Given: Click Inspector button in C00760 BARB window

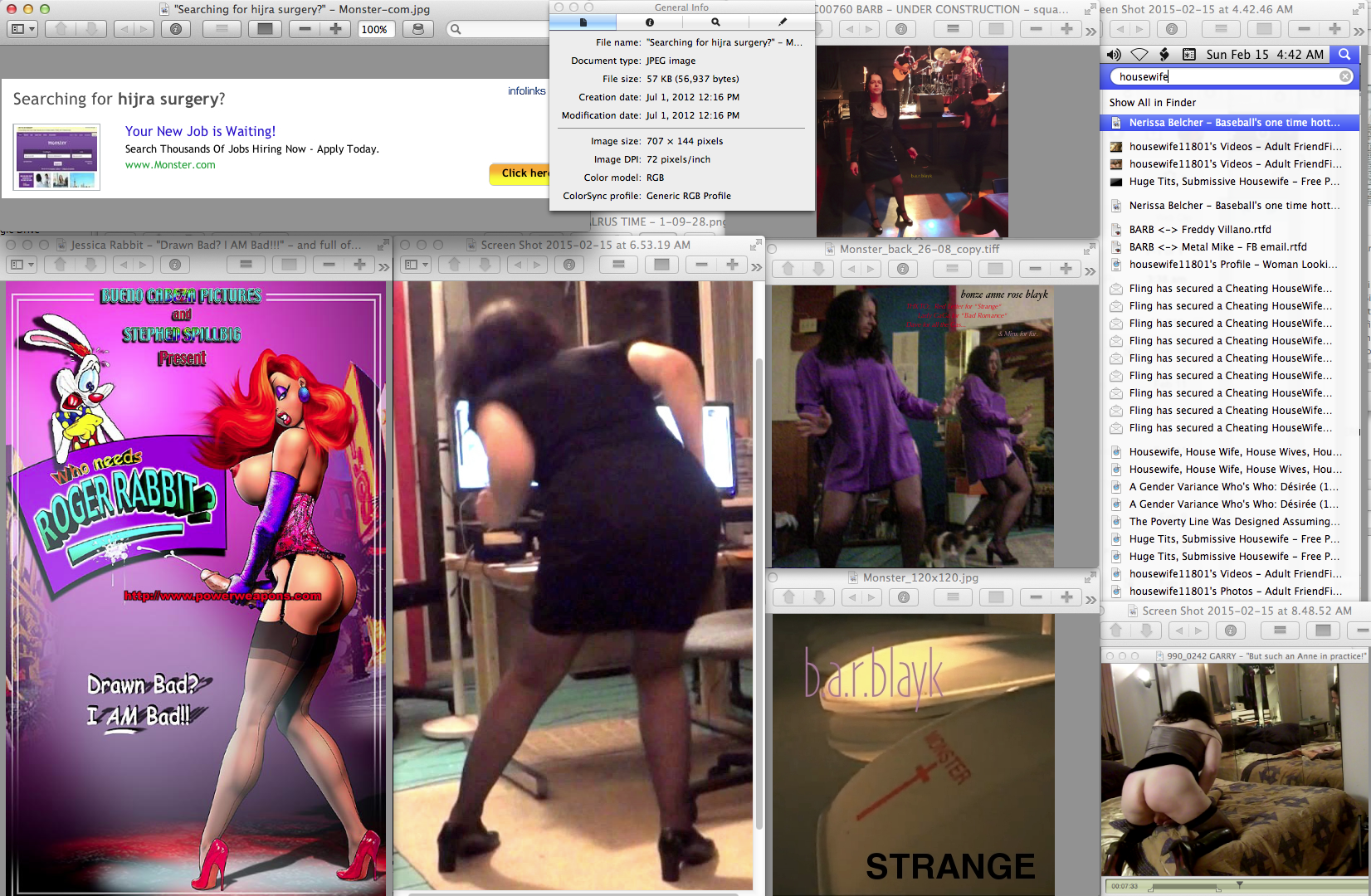Looking at the screenshot, I should pyautogui.click(x=900, y=29).
